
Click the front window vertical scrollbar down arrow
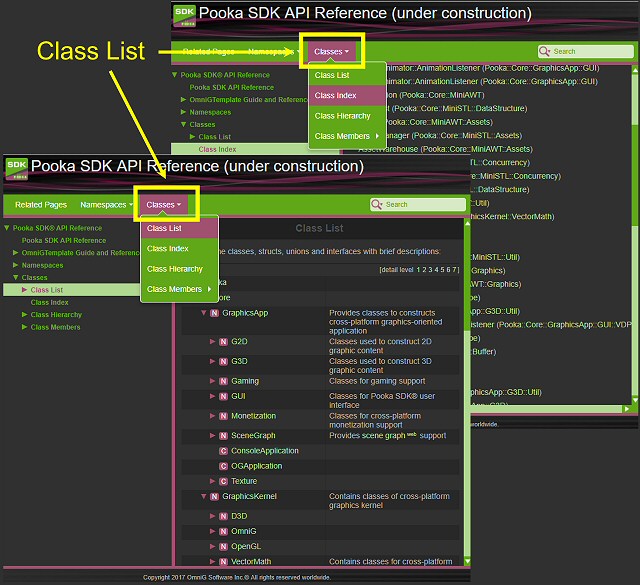pos(467,562)
